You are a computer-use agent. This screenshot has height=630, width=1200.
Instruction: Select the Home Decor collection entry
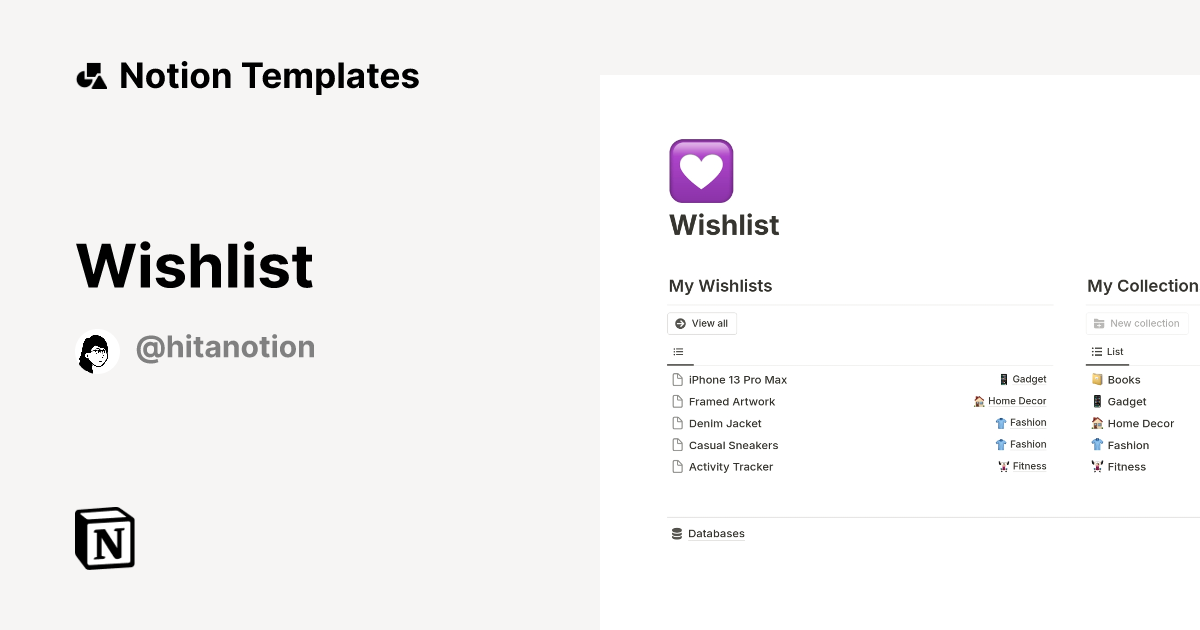(x=1140, y=423)
